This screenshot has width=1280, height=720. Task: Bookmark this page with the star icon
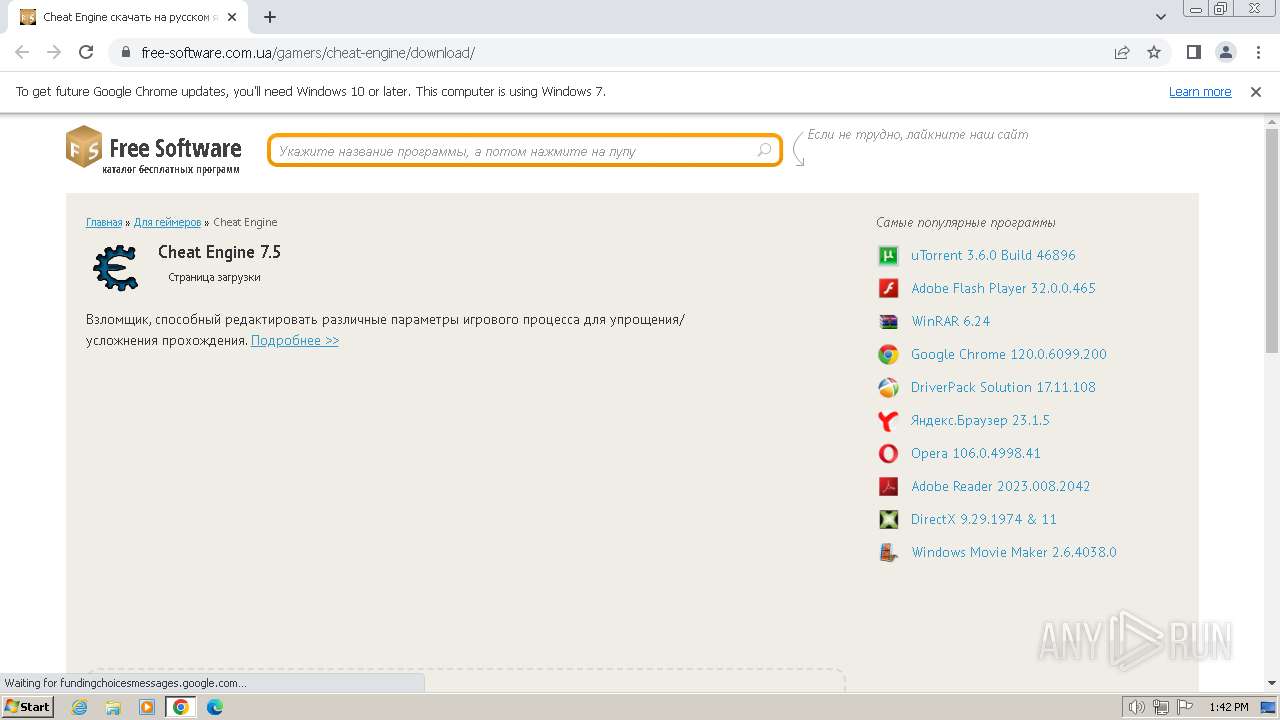pos(1154,52)
